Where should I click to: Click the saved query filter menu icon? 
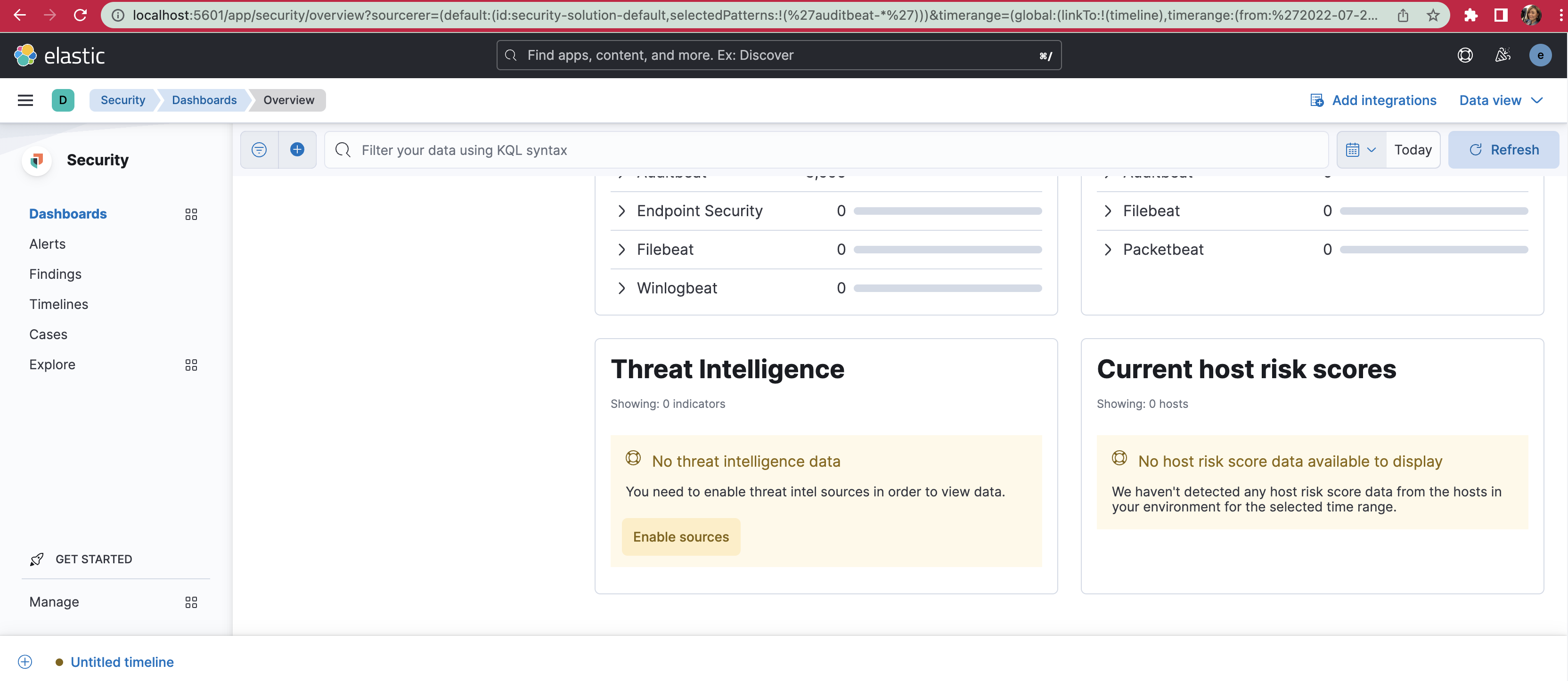point(259,150)
